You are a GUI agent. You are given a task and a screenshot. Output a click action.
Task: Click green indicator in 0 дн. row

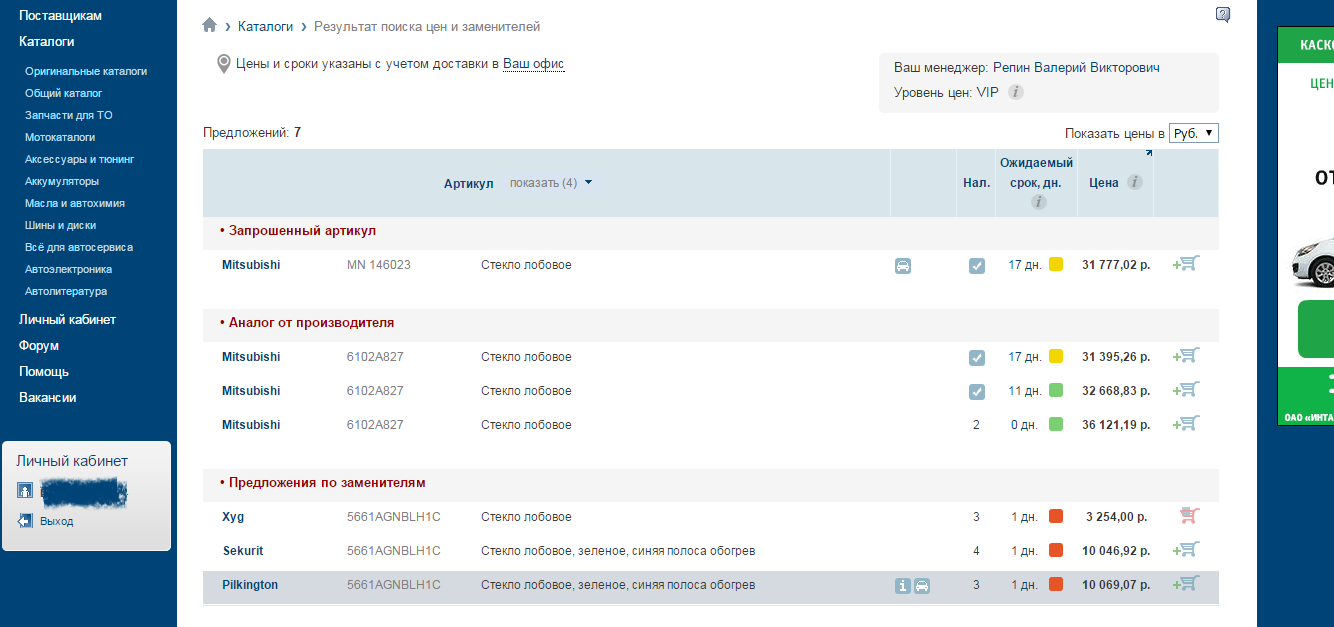click(x=1056, y=424)
